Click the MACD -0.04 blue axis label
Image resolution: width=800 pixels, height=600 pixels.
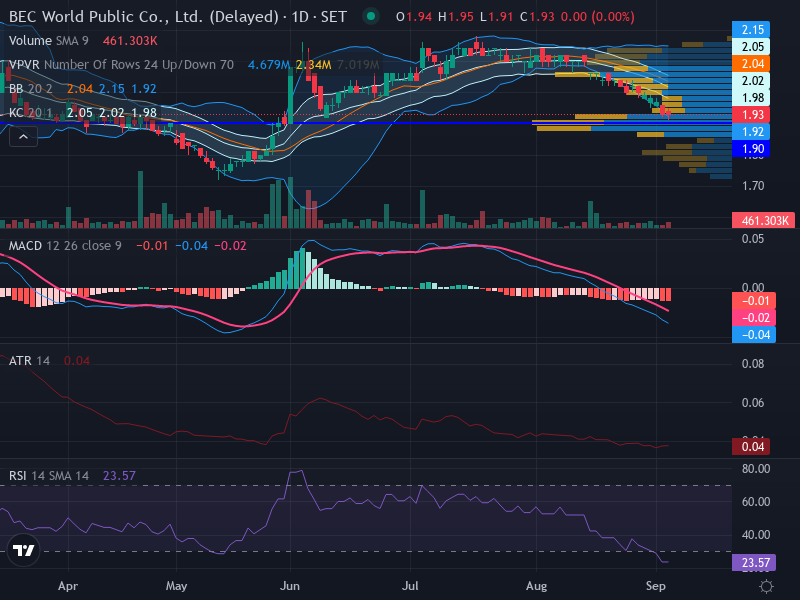(x=754, y=335)
